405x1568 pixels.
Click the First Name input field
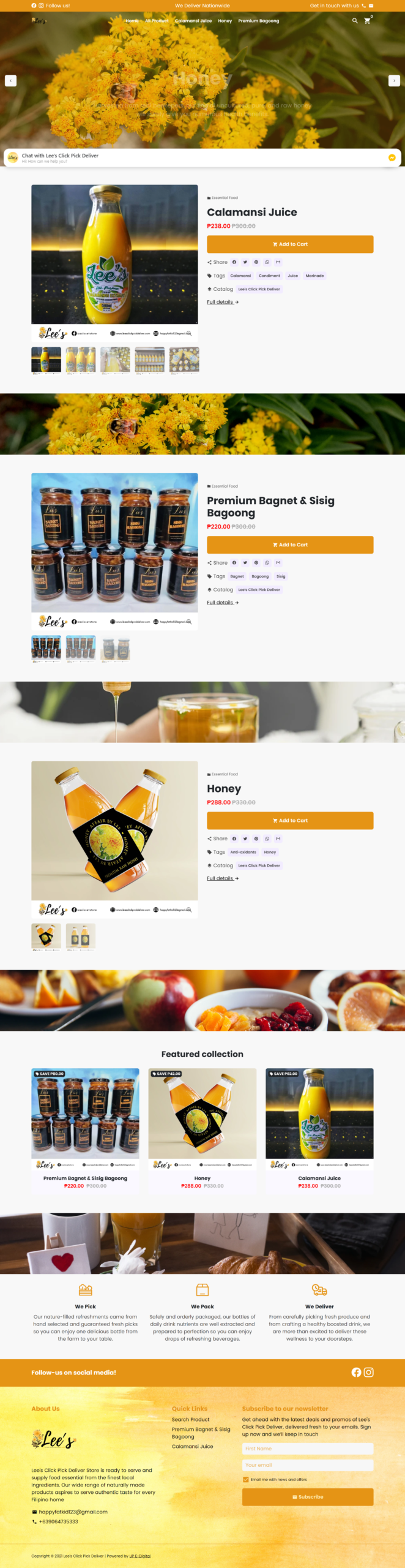point(308,1449)
